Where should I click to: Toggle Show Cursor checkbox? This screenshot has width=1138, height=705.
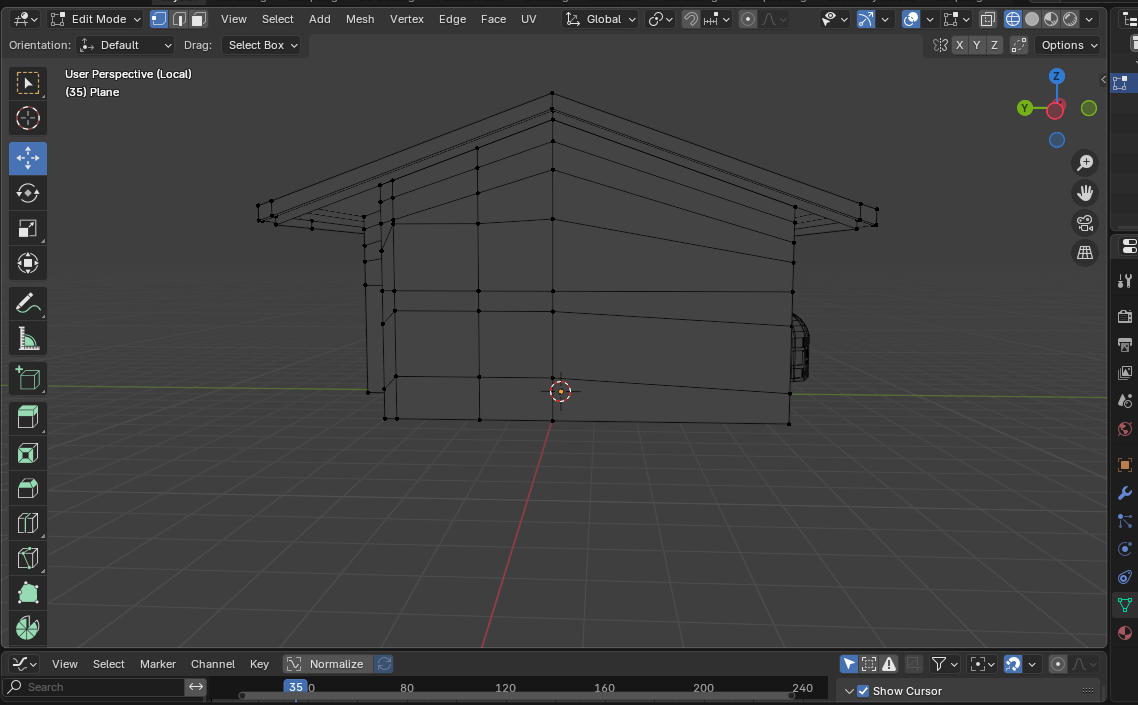pyautogui.click(x=863, y=690)
